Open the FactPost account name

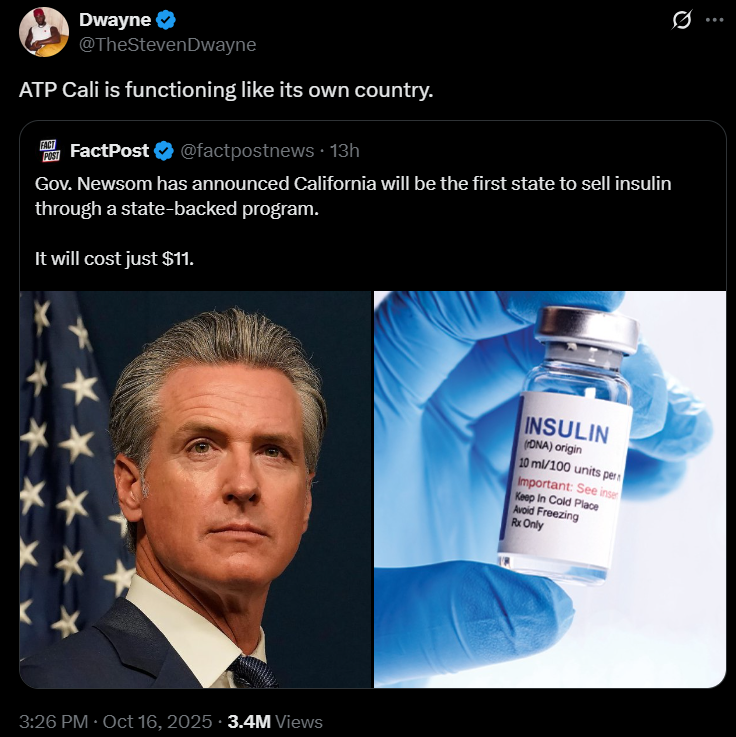tap(110, 151)
